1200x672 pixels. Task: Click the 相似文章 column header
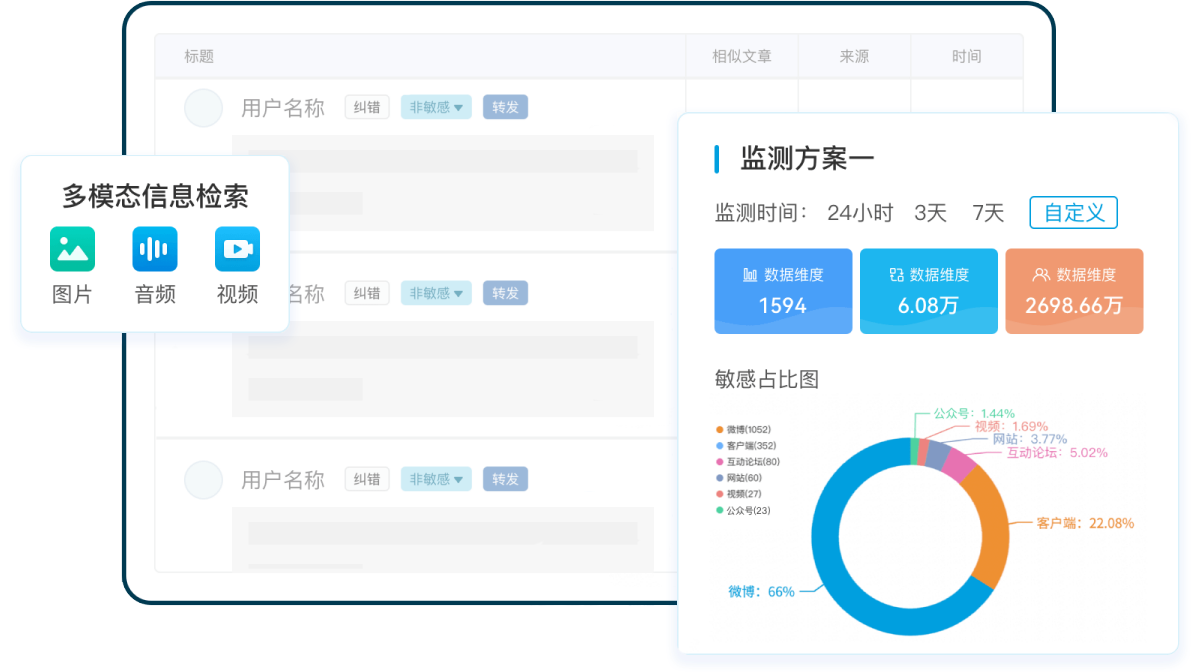click(741, 57)
